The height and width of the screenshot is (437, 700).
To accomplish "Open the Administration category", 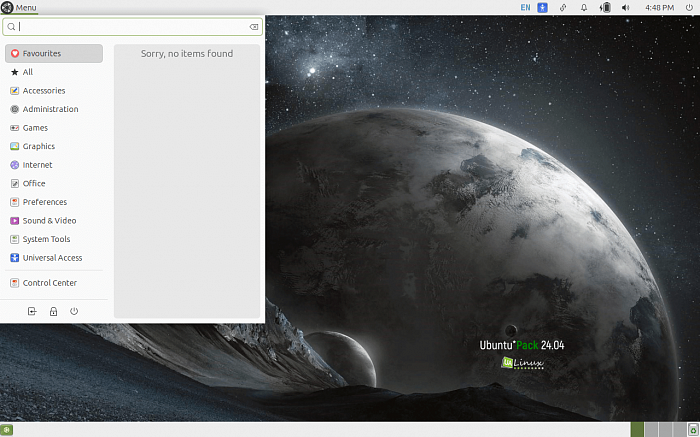I will click(x=54, y=109).
